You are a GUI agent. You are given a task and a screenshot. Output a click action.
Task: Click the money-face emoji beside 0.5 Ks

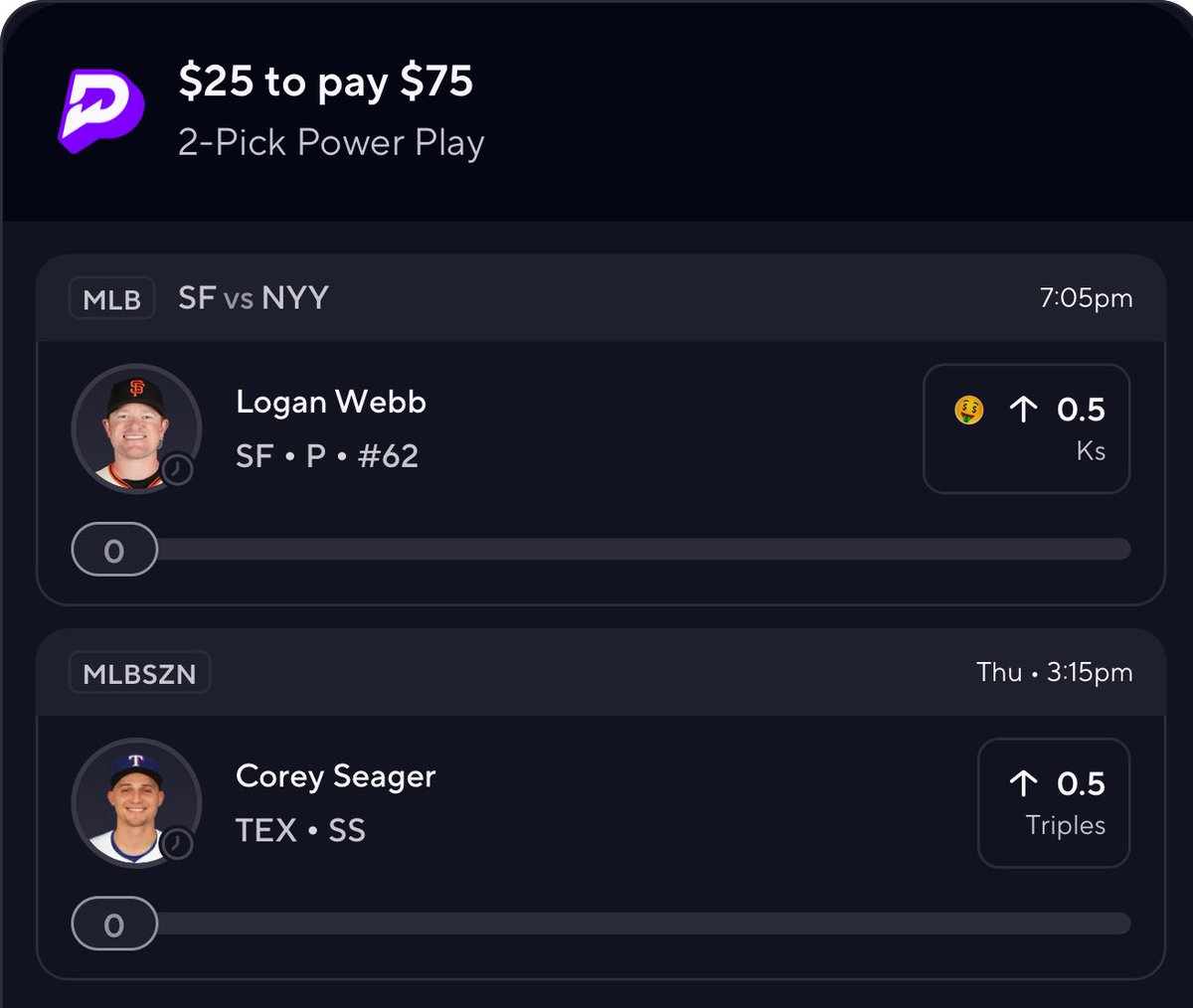969,410
